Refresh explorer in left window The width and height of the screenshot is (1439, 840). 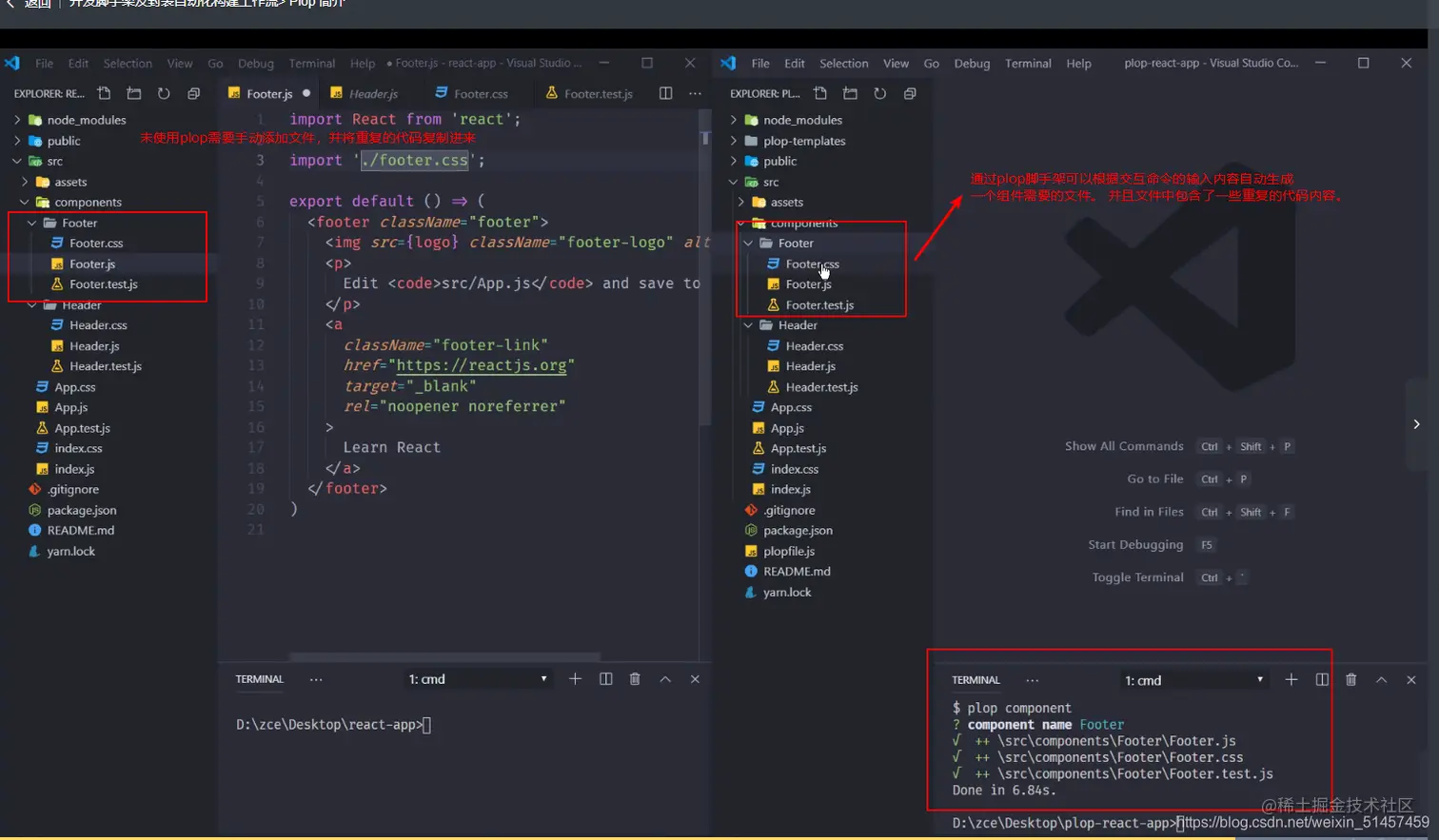pyautogui.click(x=164, y=93)
